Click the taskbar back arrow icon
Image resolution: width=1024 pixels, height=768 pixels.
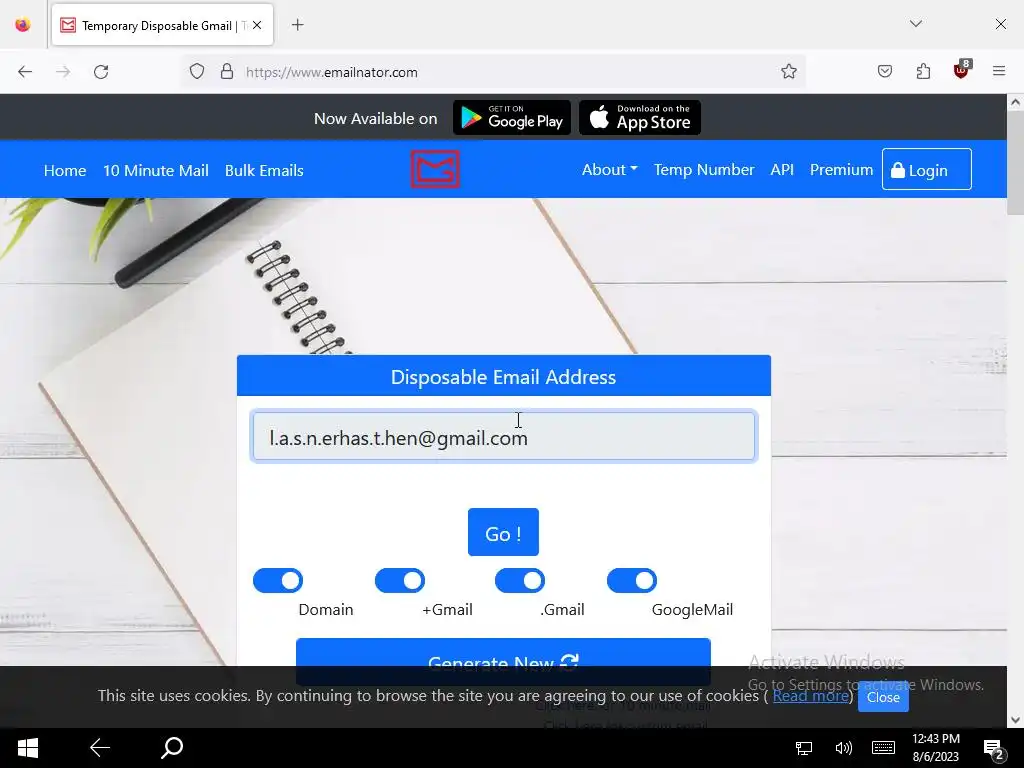tap(100, 748)
